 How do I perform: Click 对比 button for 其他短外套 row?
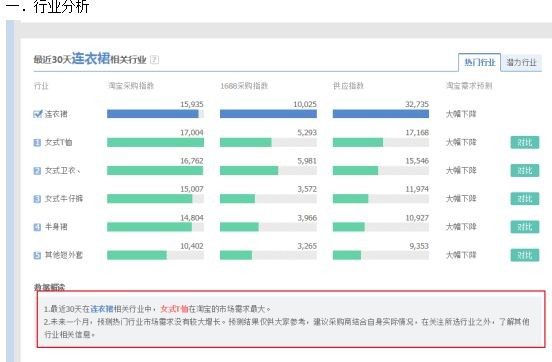pos(525,255)
